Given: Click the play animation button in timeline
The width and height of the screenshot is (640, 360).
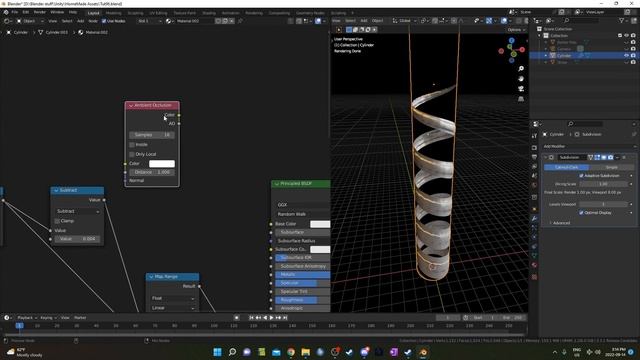Looking at the screenshot, I should tap(271, 318).
